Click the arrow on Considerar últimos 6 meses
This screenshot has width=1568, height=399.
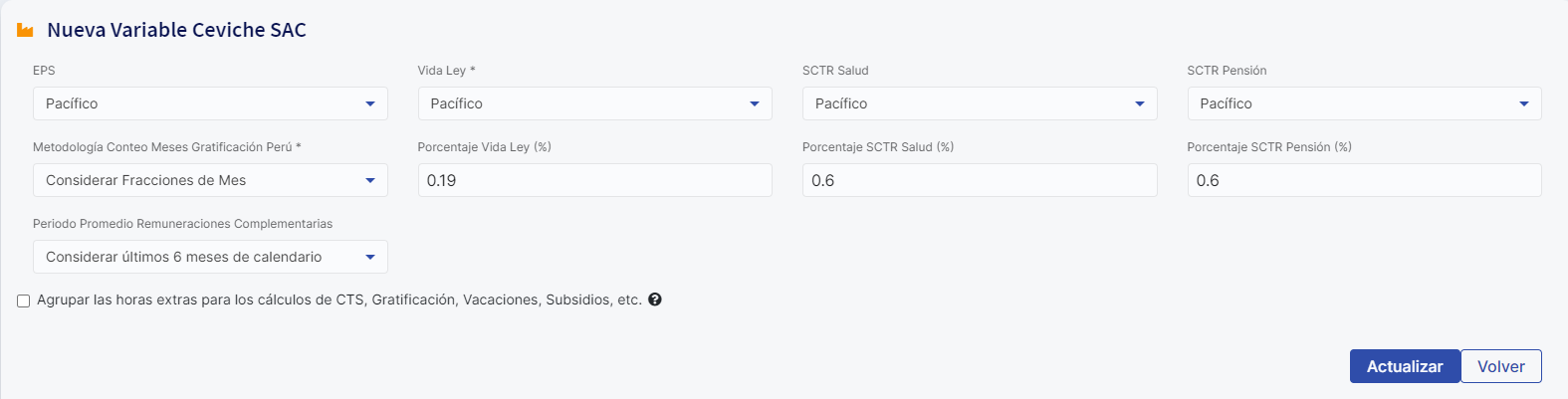click(x=370, y=257)
